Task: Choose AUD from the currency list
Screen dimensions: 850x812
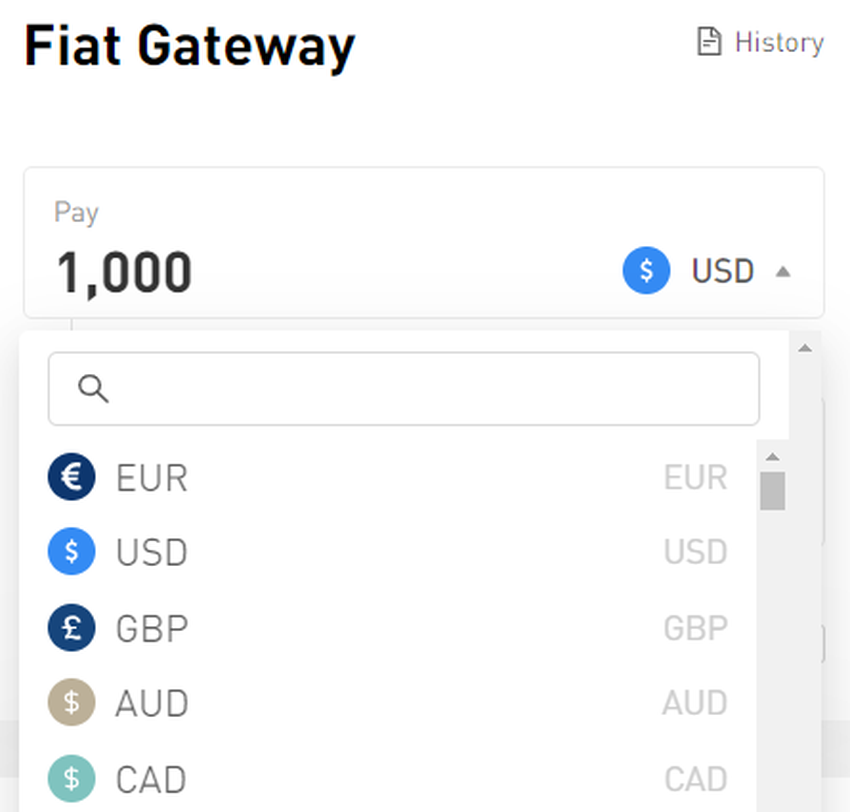Action: pyautogui.click(x=152, y=704)
